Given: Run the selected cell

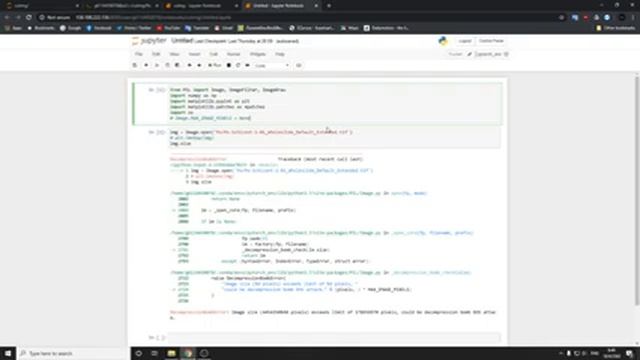Looking at the screenshot, I should tap(215, 65).
